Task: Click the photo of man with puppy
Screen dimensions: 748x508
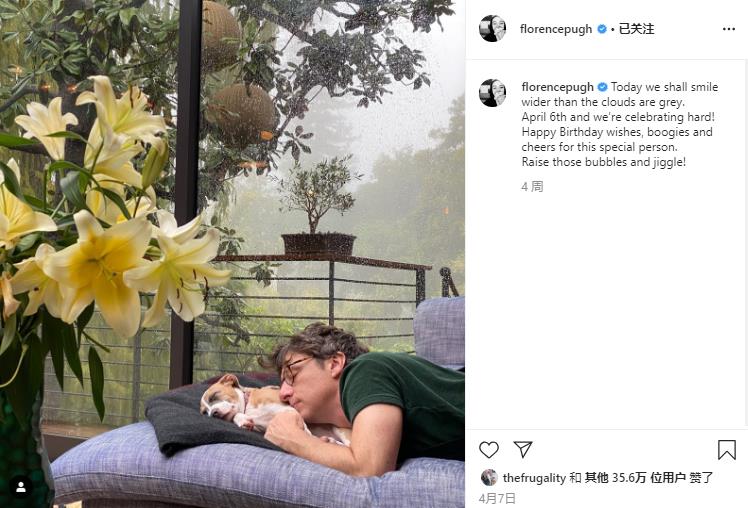Action: pyautogui.click(x=232, y=254)
